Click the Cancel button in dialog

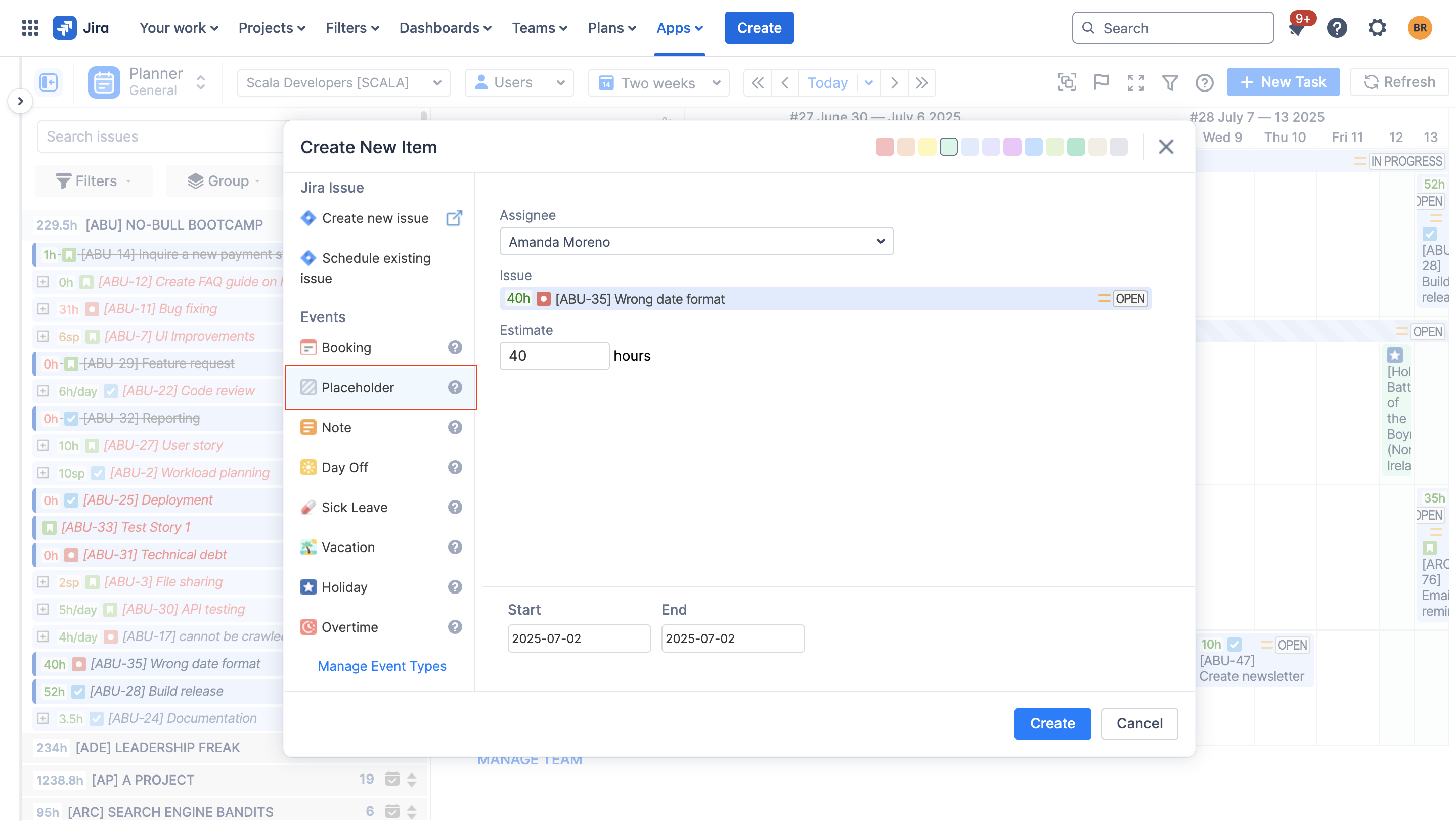[1139, 724]
